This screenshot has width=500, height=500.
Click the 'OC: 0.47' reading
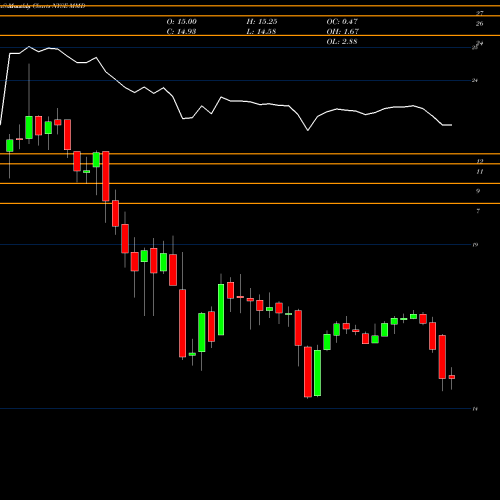tap(342, 22)
